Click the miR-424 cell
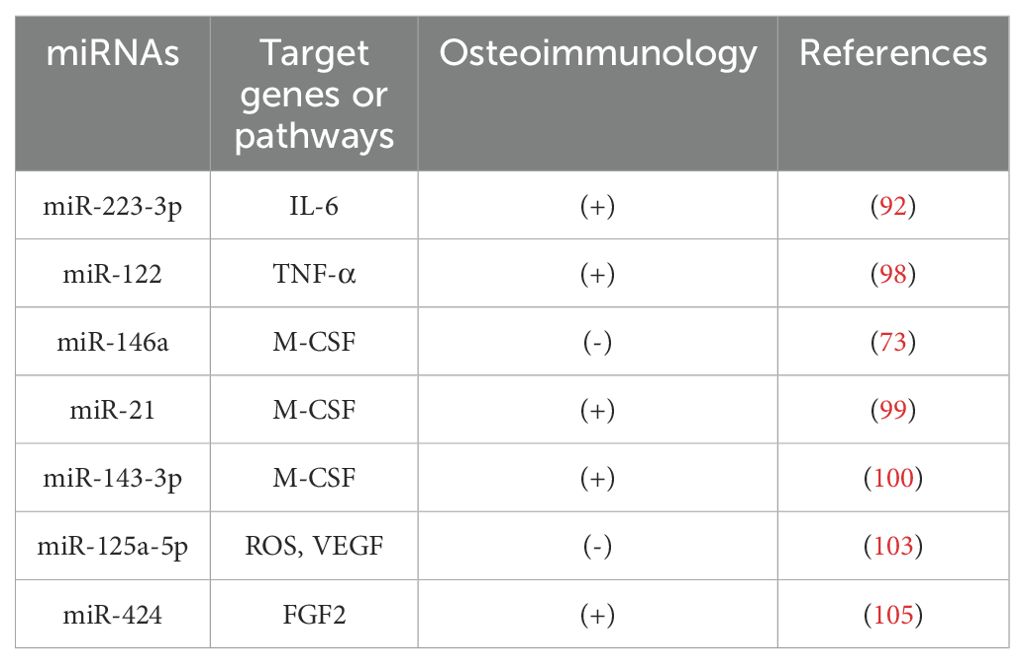Viewport: 1025px width, 664px height. click(113, 614)
